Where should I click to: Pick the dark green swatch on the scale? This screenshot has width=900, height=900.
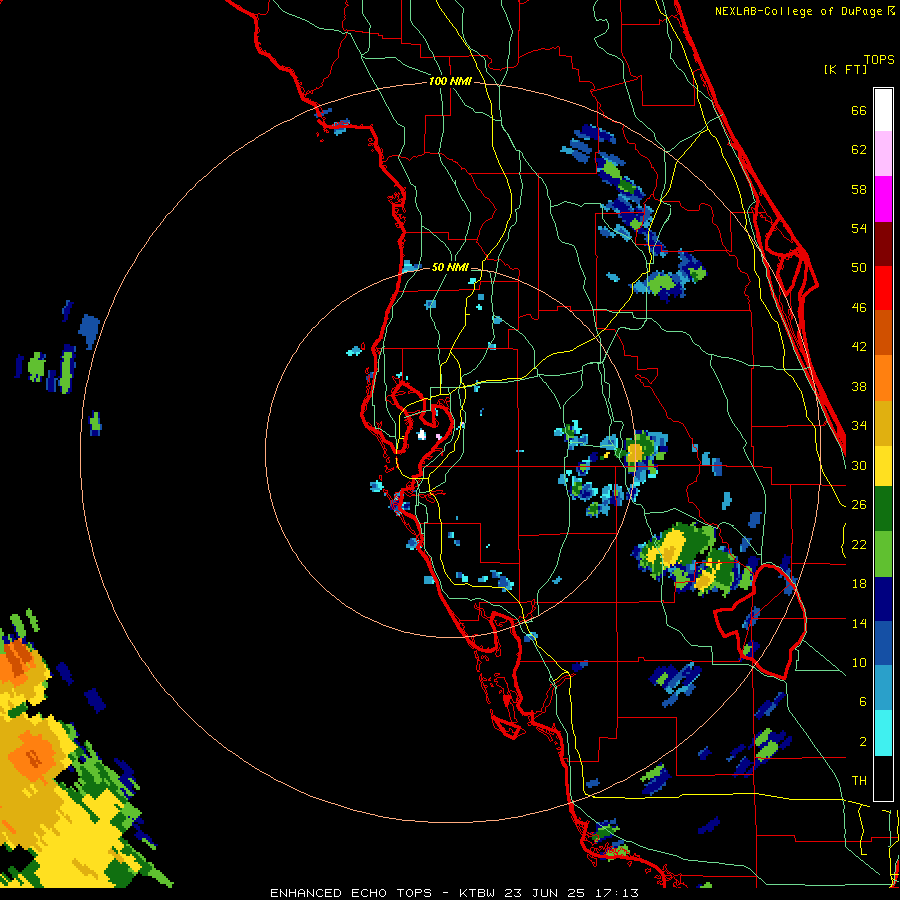pos(883,509)
